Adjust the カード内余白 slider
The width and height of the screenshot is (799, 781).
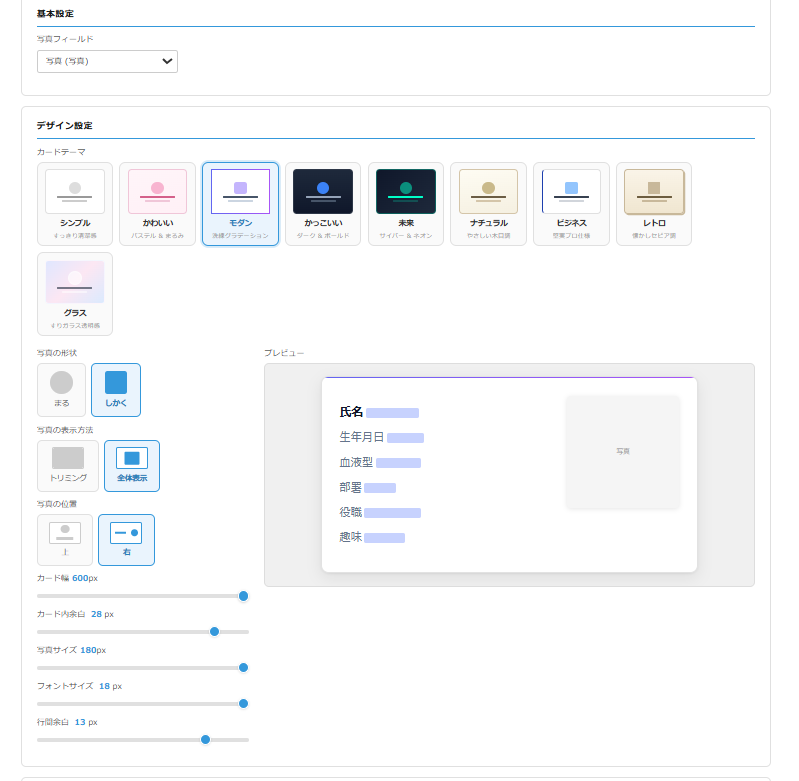pyautogui.click(x=143, y=632)
